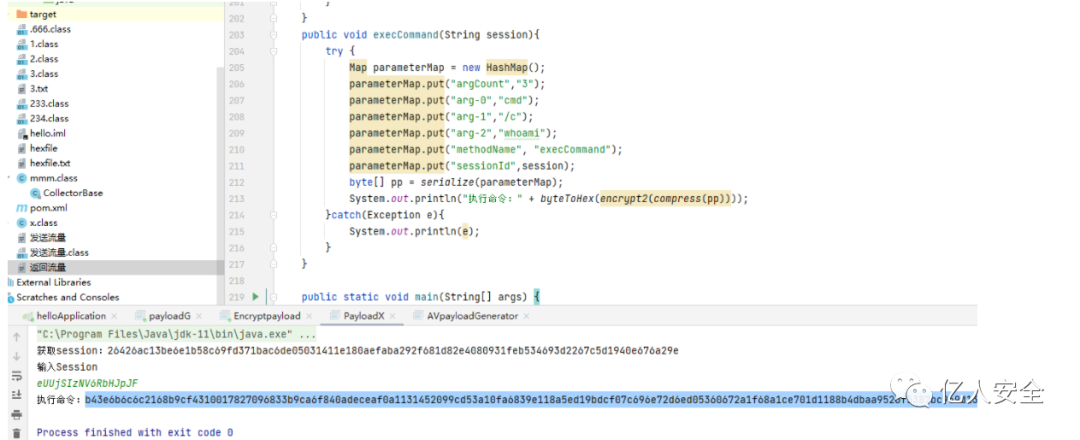This screenshot has height=440, width=1080.
Task: Select 2.class in the project tree
Action: [x=44, y=59]
